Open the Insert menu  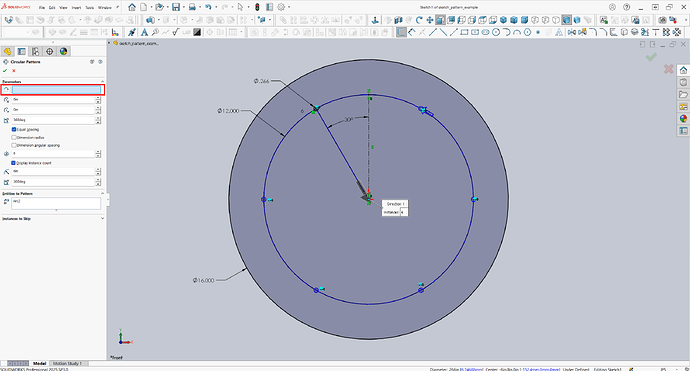click(x=76, y=7)
